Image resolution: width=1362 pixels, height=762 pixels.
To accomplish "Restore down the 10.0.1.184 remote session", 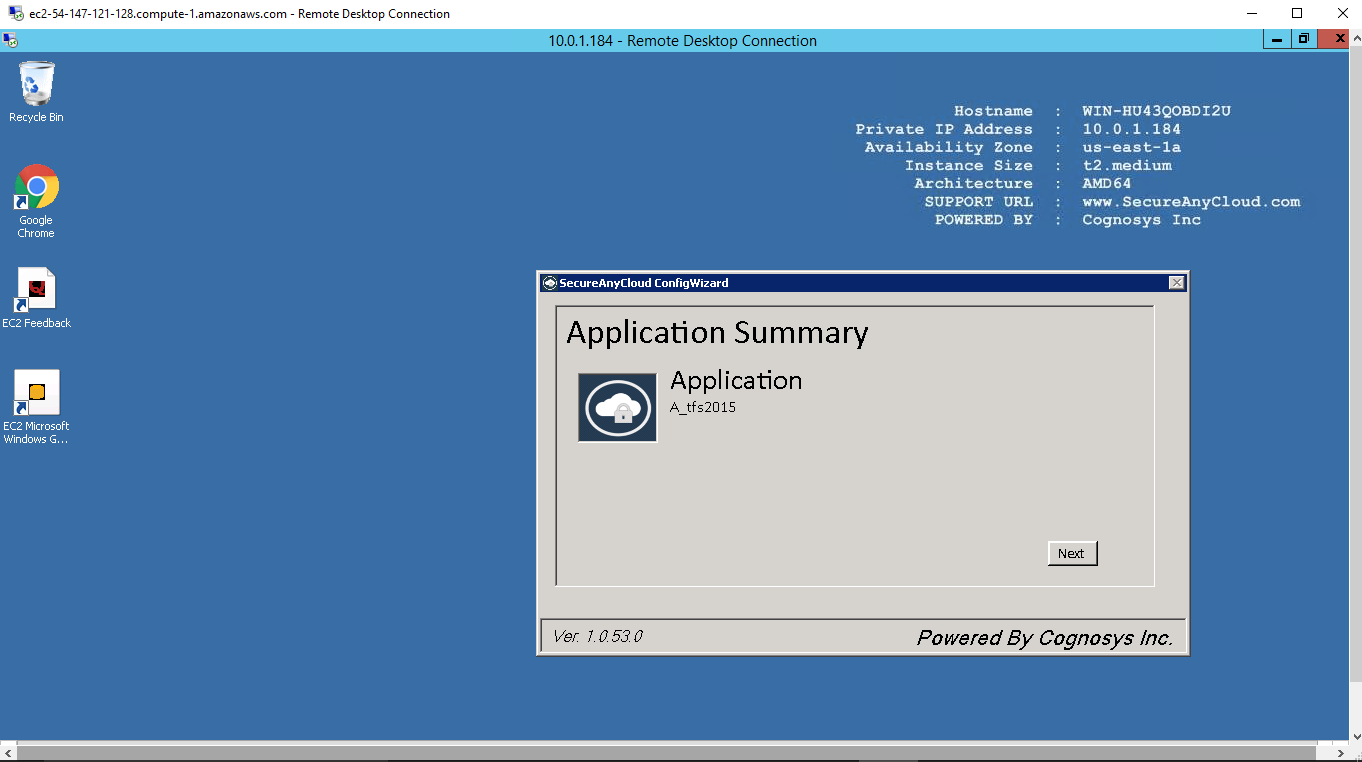I will pos(1304,40).
